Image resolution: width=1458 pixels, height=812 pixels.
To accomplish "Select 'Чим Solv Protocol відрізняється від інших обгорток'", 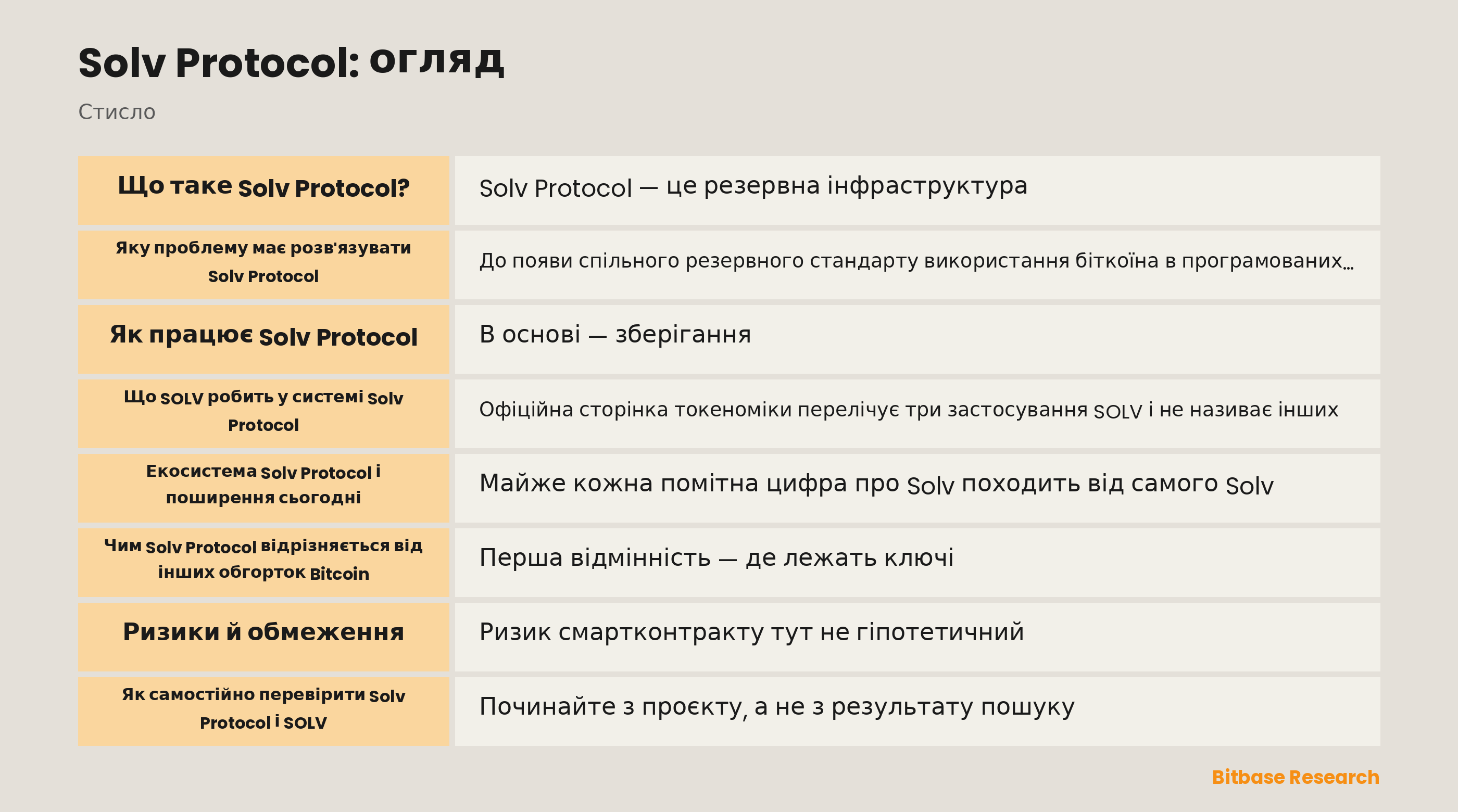I will point(263,563).
